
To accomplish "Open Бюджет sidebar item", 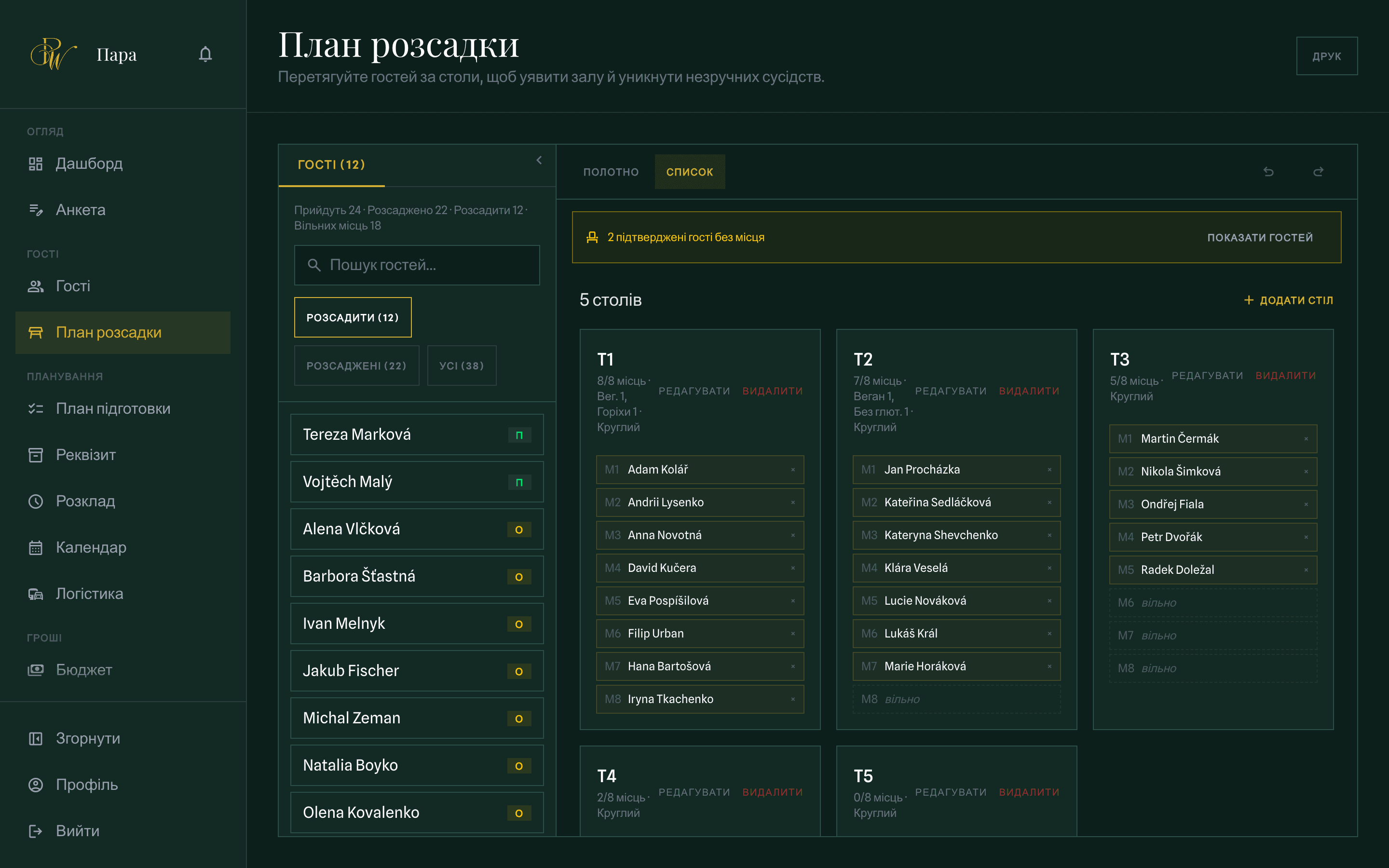I will [123, 670].
